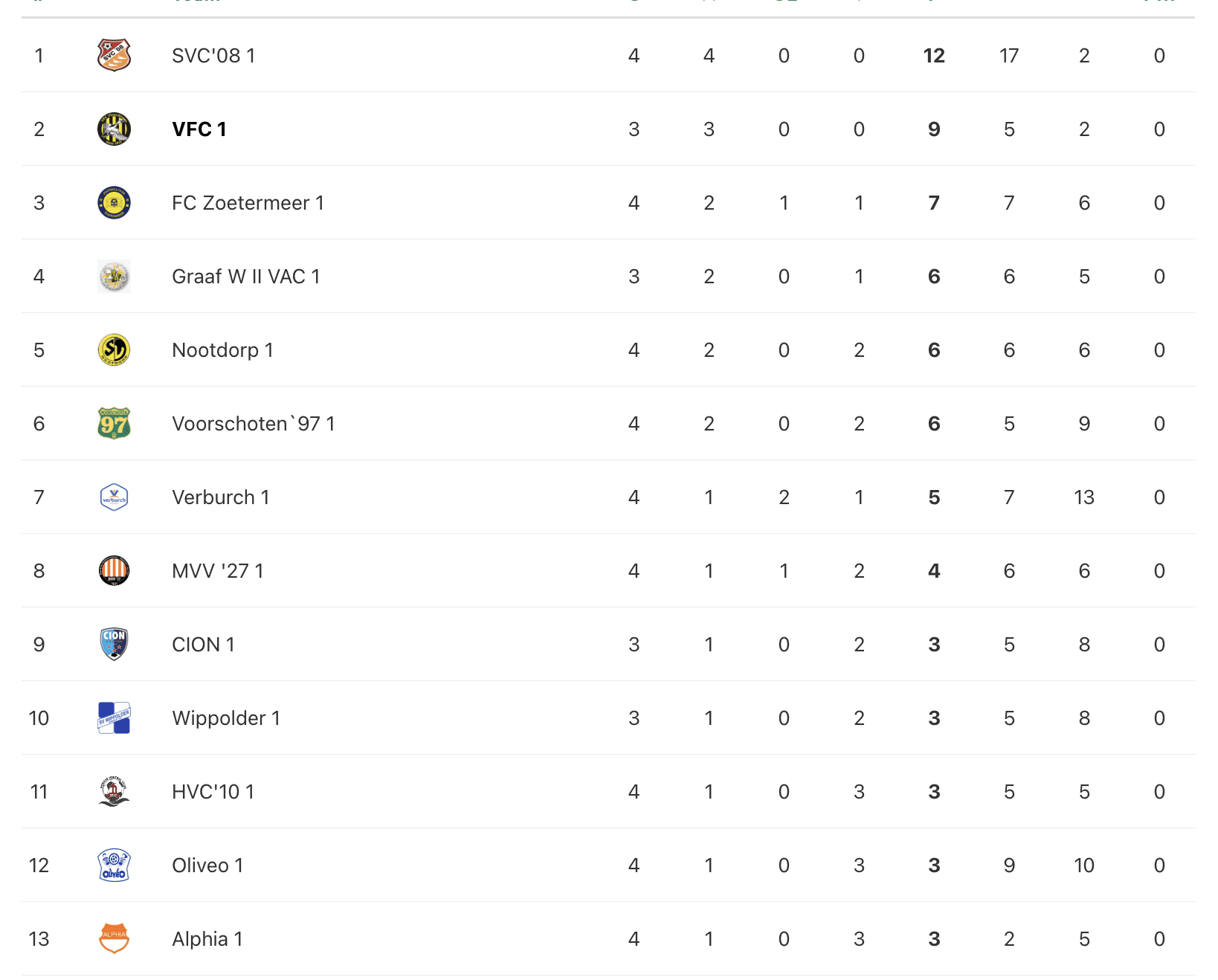Viewport: 1218px width, 980px height.
Task: Select the Verburch 1 team name
Action: (220, 497)
